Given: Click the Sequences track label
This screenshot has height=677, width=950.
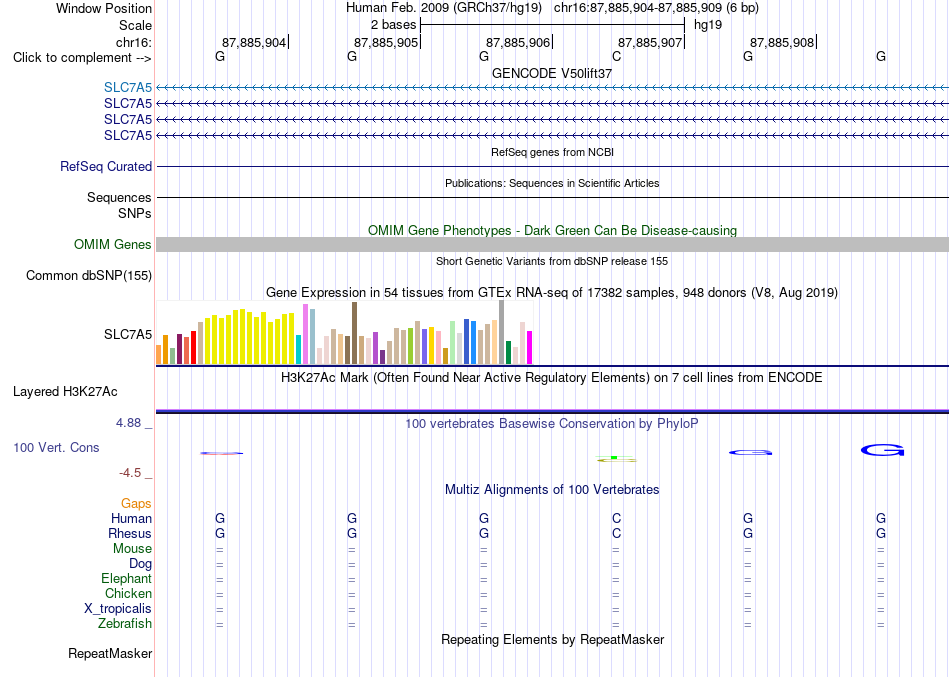Looking at the screenshot, I should coord(119,198).
